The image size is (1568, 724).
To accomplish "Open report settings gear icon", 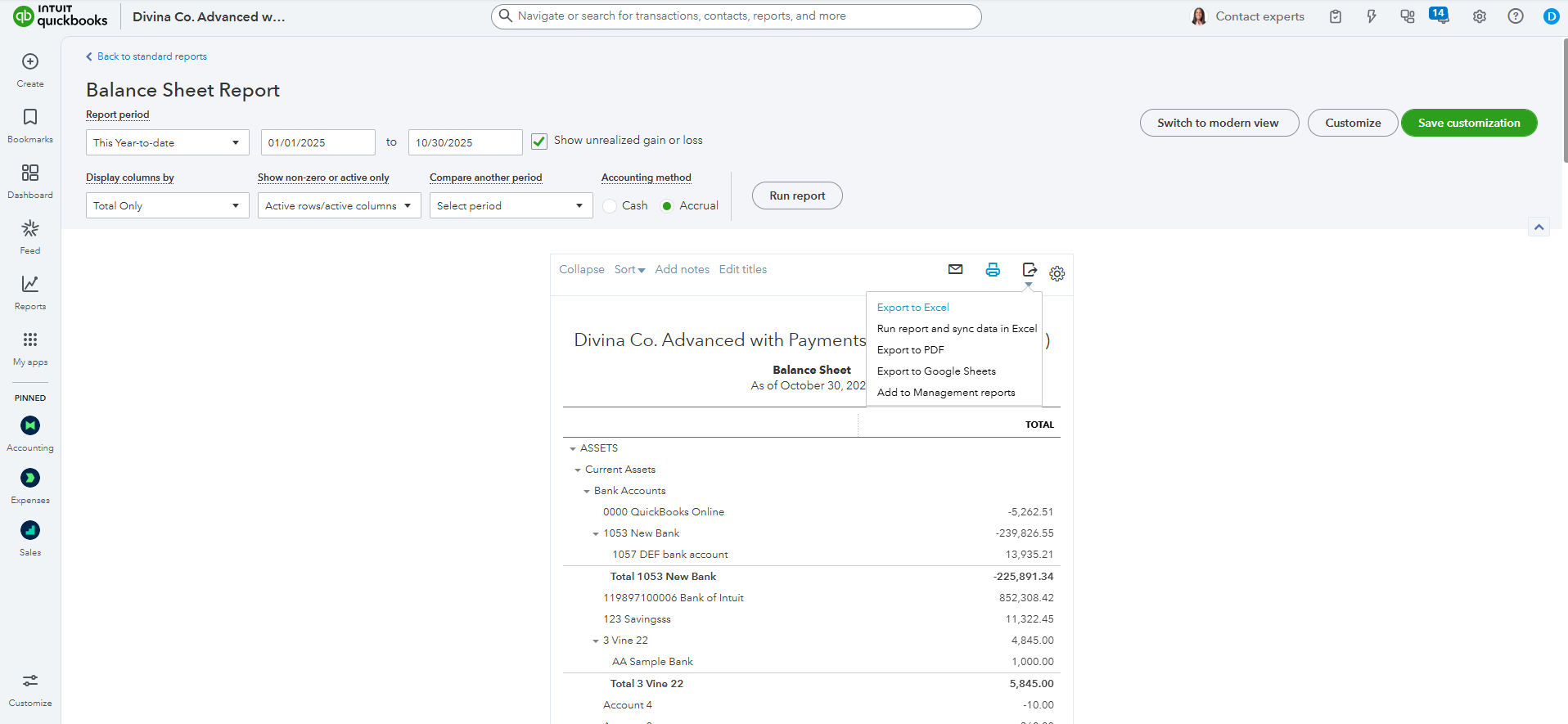I will tap(1057, 274).
